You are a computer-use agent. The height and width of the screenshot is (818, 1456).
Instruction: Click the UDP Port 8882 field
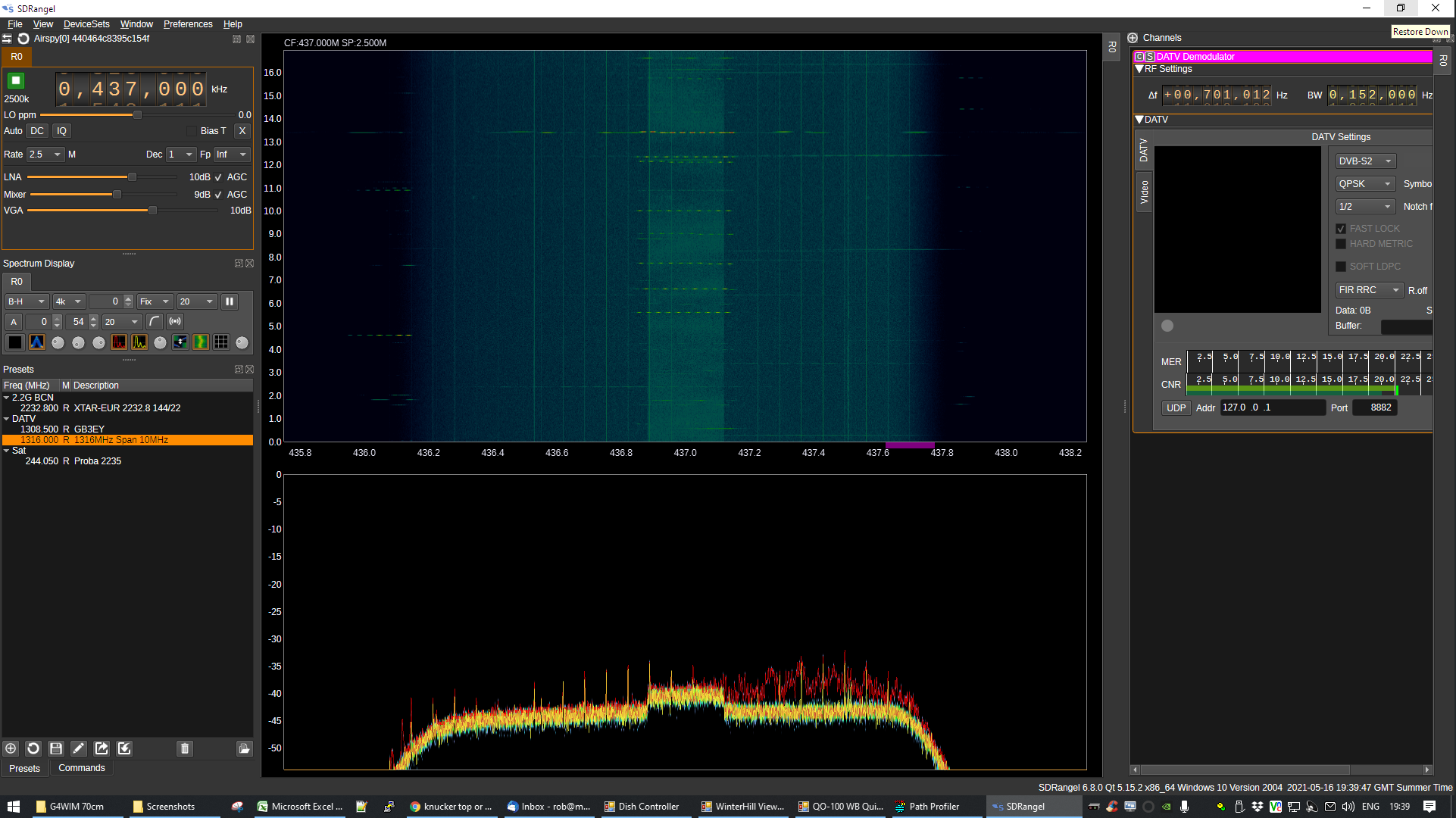[1374, 407]
